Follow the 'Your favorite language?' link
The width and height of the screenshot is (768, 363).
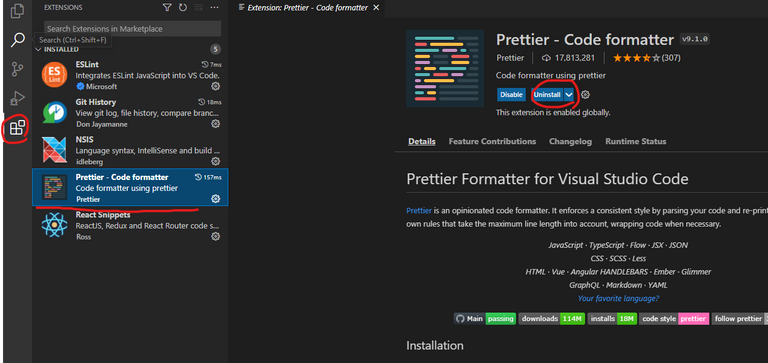pos(618,298)
